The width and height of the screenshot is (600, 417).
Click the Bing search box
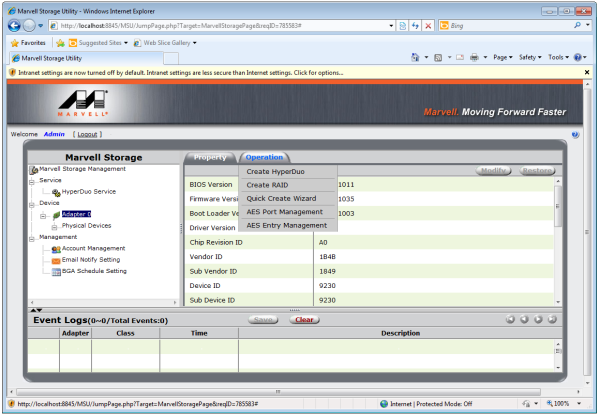pos(505,26)
